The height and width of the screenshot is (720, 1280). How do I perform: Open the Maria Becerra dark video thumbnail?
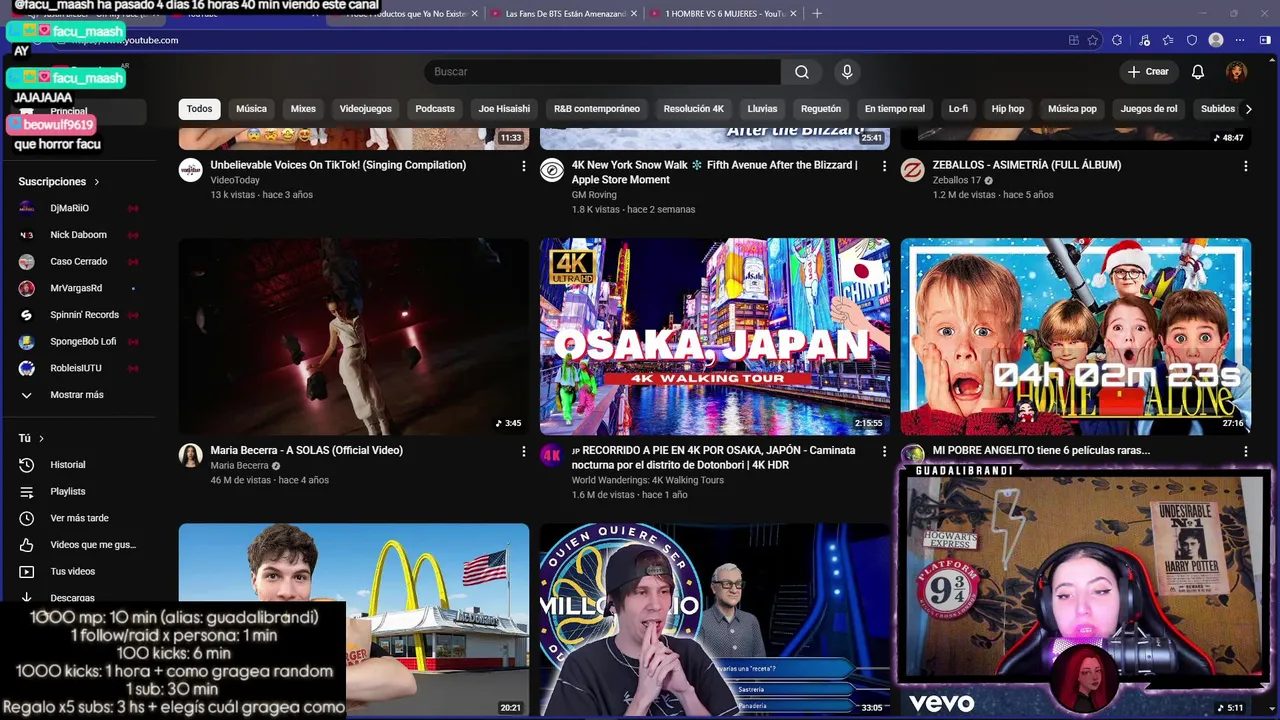(x=353, y=336)
